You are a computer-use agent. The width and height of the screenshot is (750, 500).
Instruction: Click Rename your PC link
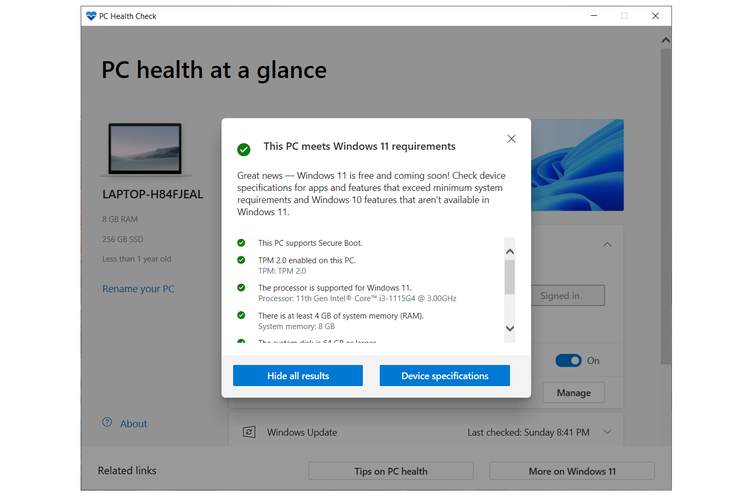[x=138, y=289]
